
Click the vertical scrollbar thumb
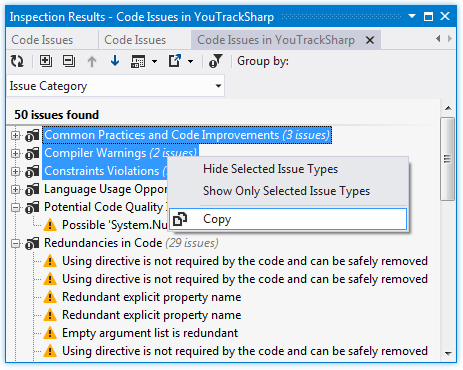[447, 159]
